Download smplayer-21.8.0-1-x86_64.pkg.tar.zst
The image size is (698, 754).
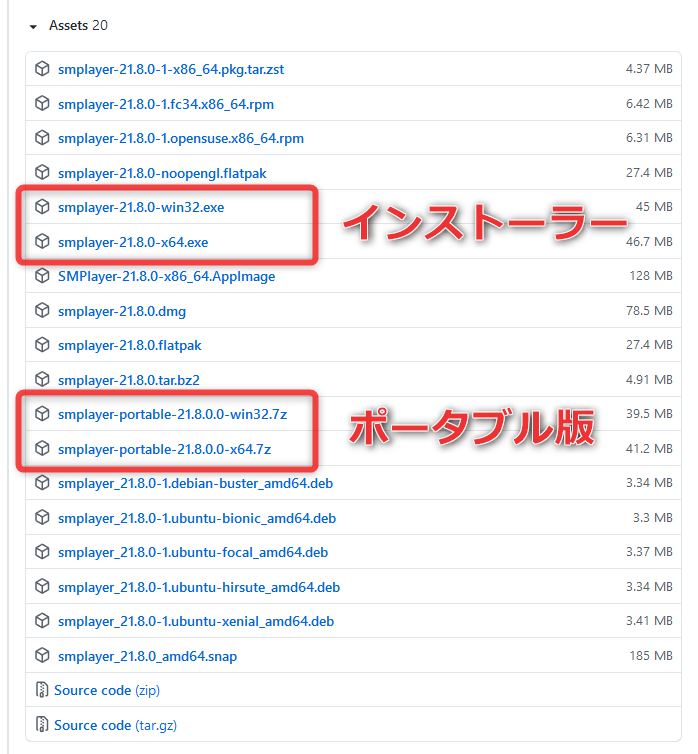tap(171, 70)
